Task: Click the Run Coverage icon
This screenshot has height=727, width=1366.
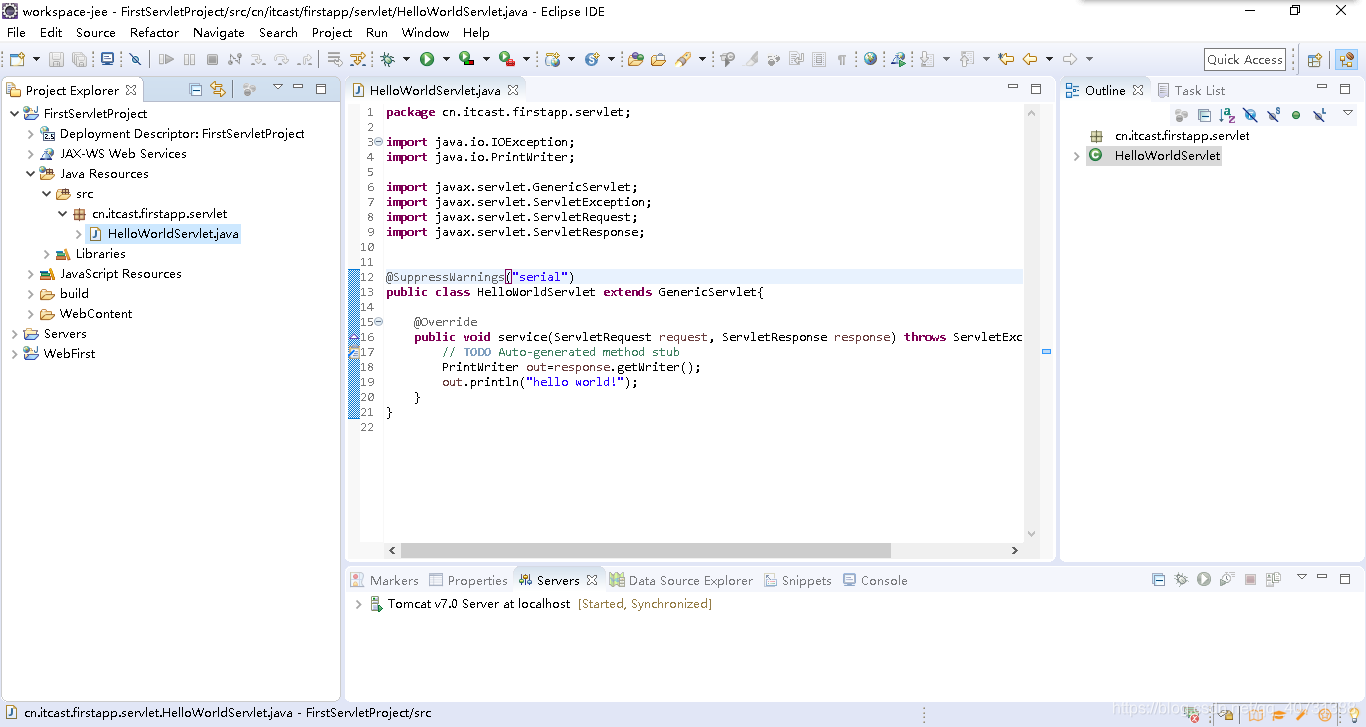Action: pyautogui.click(x=466, y=59)
